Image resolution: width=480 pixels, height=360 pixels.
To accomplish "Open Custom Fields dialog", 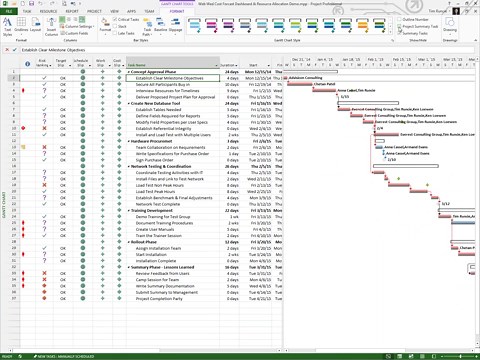I will pos(74,33).
